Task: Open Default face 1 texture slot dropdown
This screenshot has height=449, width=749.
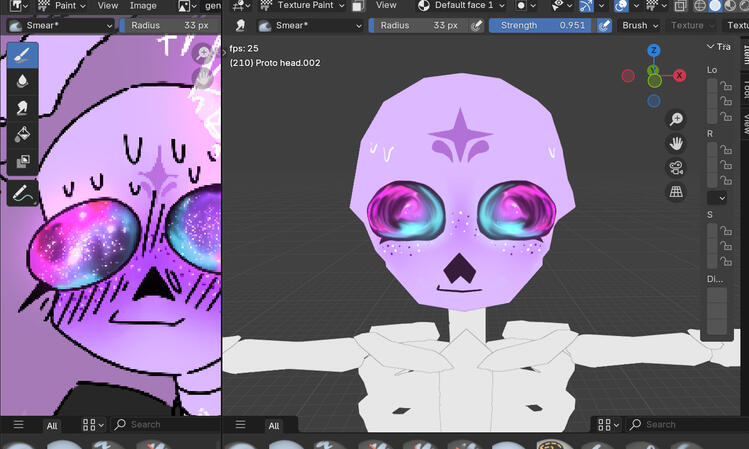Action: [x=461, y=5]
